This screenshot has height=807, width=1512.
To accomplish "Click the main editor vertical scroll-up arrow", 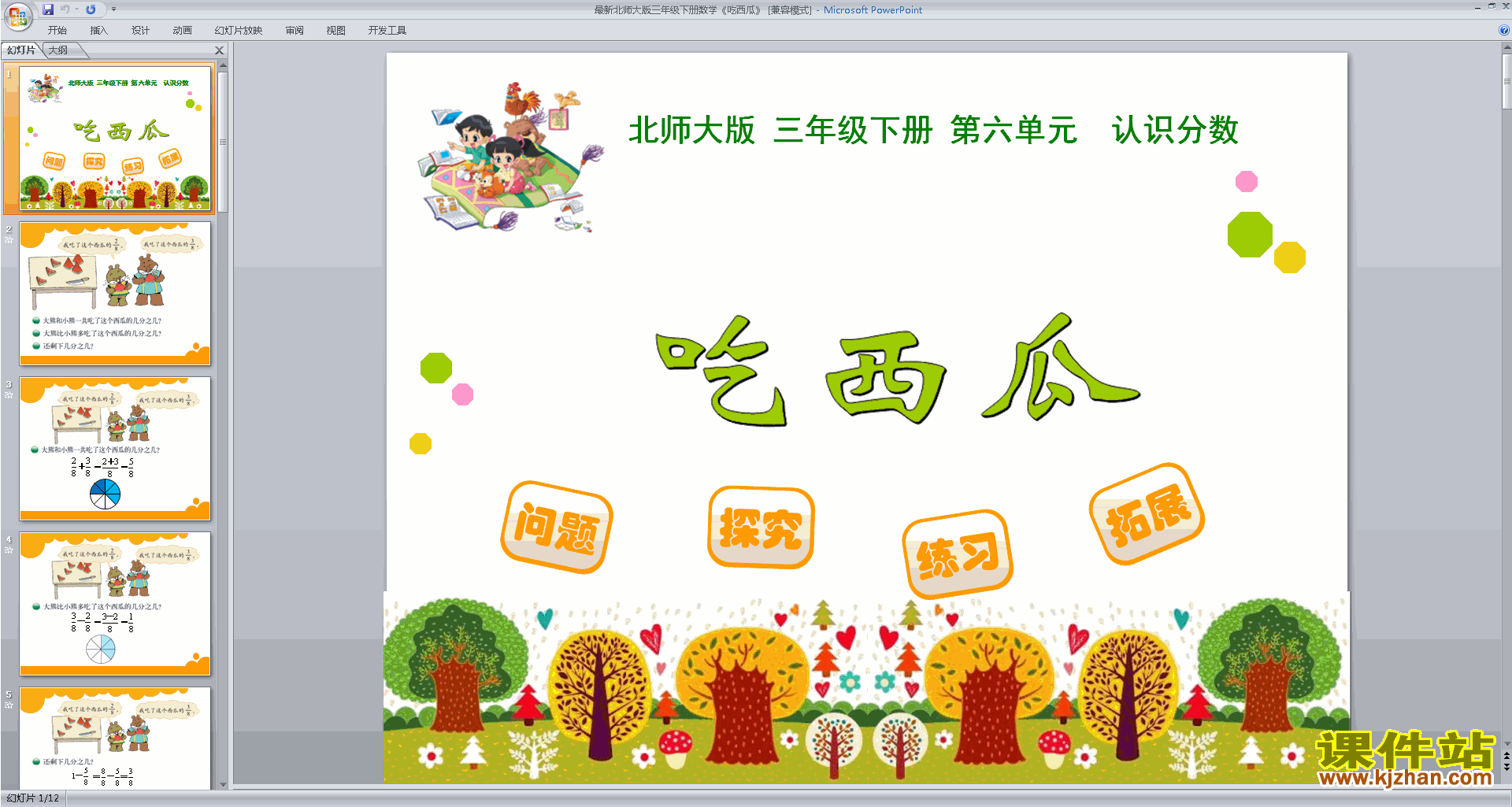I will [x=1506, y=47].
